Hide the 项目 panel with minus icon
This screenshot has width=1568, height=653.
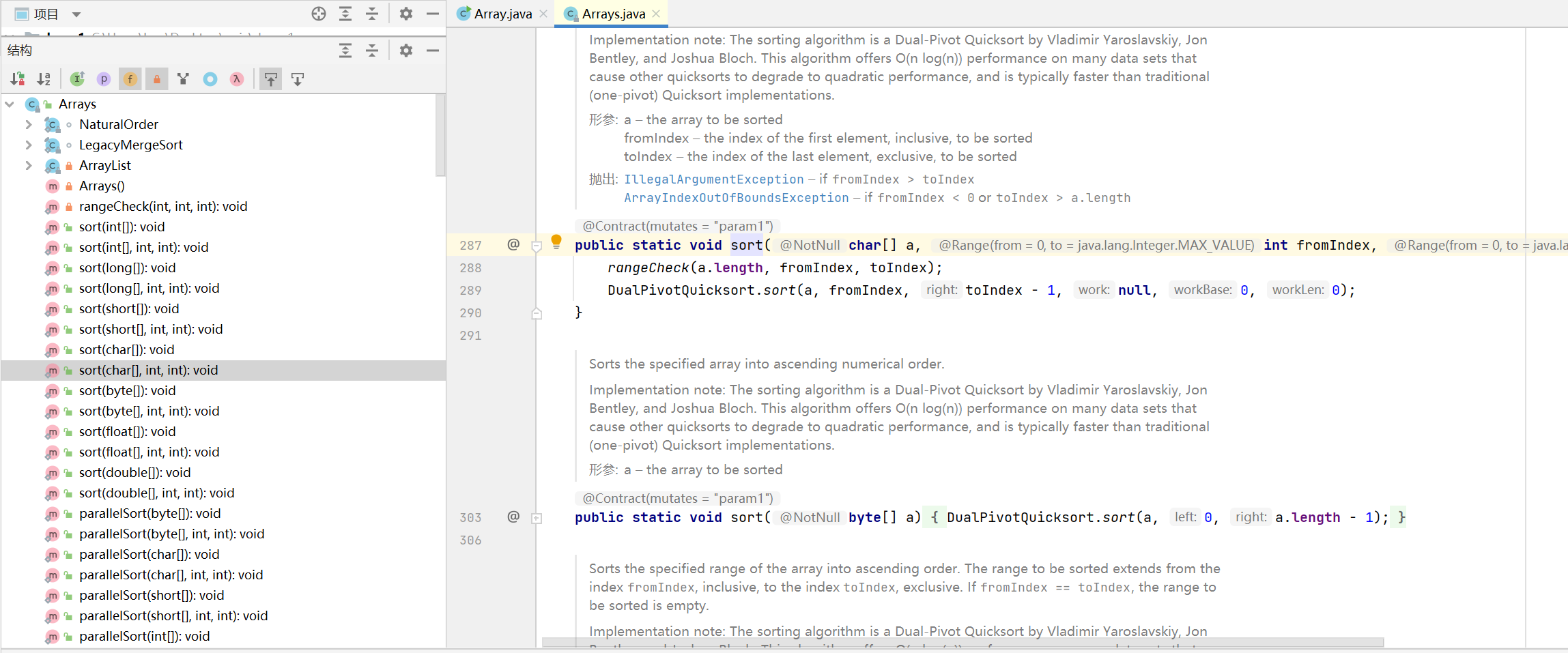coord(433,14)
